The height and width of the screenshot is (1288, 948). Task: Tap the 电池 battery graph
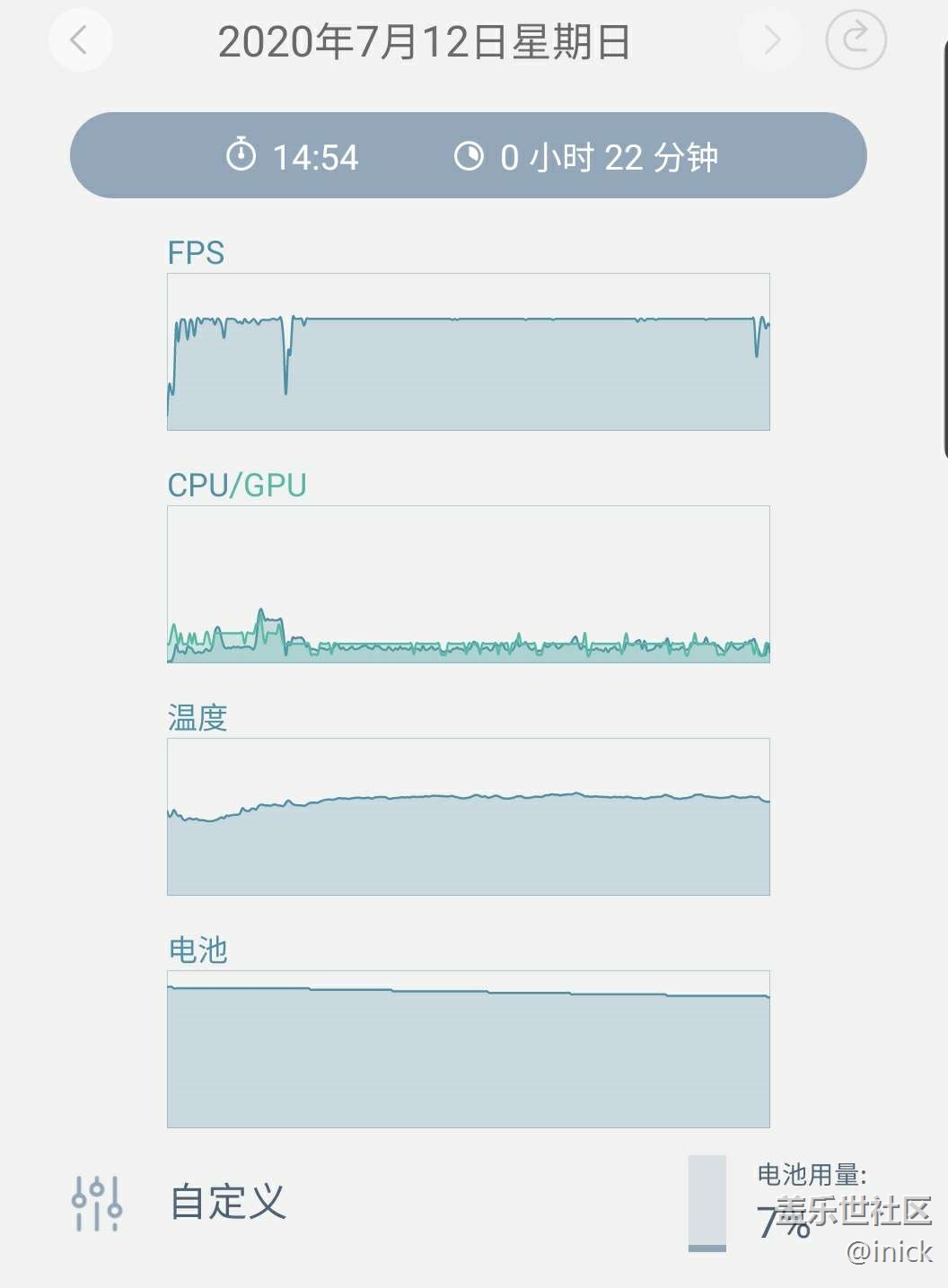[x=468, y=1049]
